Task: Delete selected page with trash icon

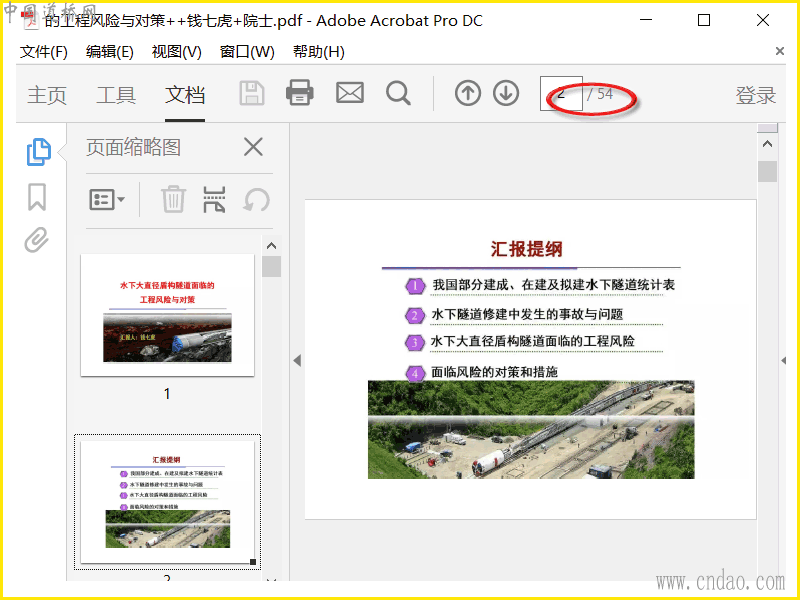Action: 173,199
